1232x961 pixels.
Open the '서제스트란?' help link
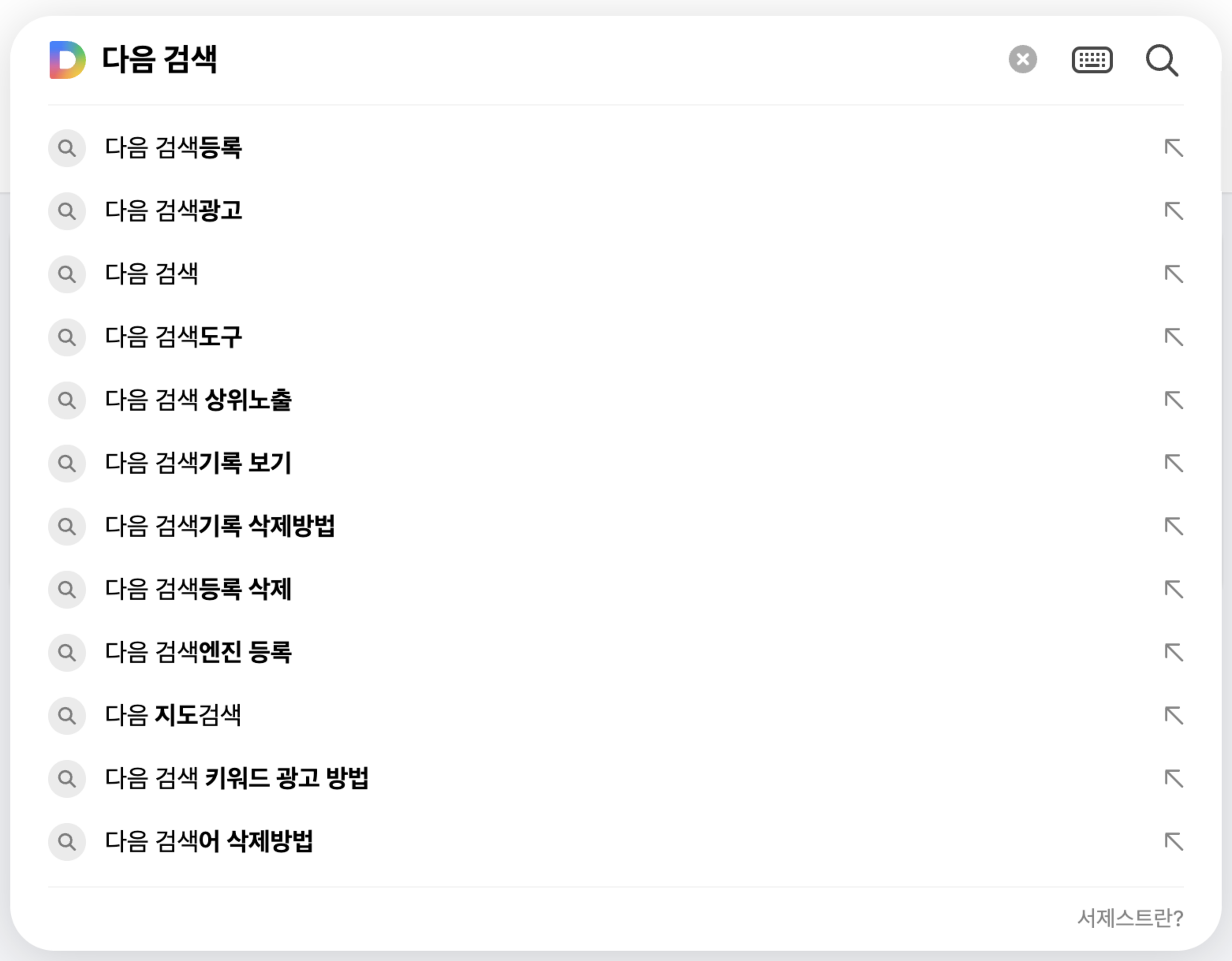(x=1130, y=918)
